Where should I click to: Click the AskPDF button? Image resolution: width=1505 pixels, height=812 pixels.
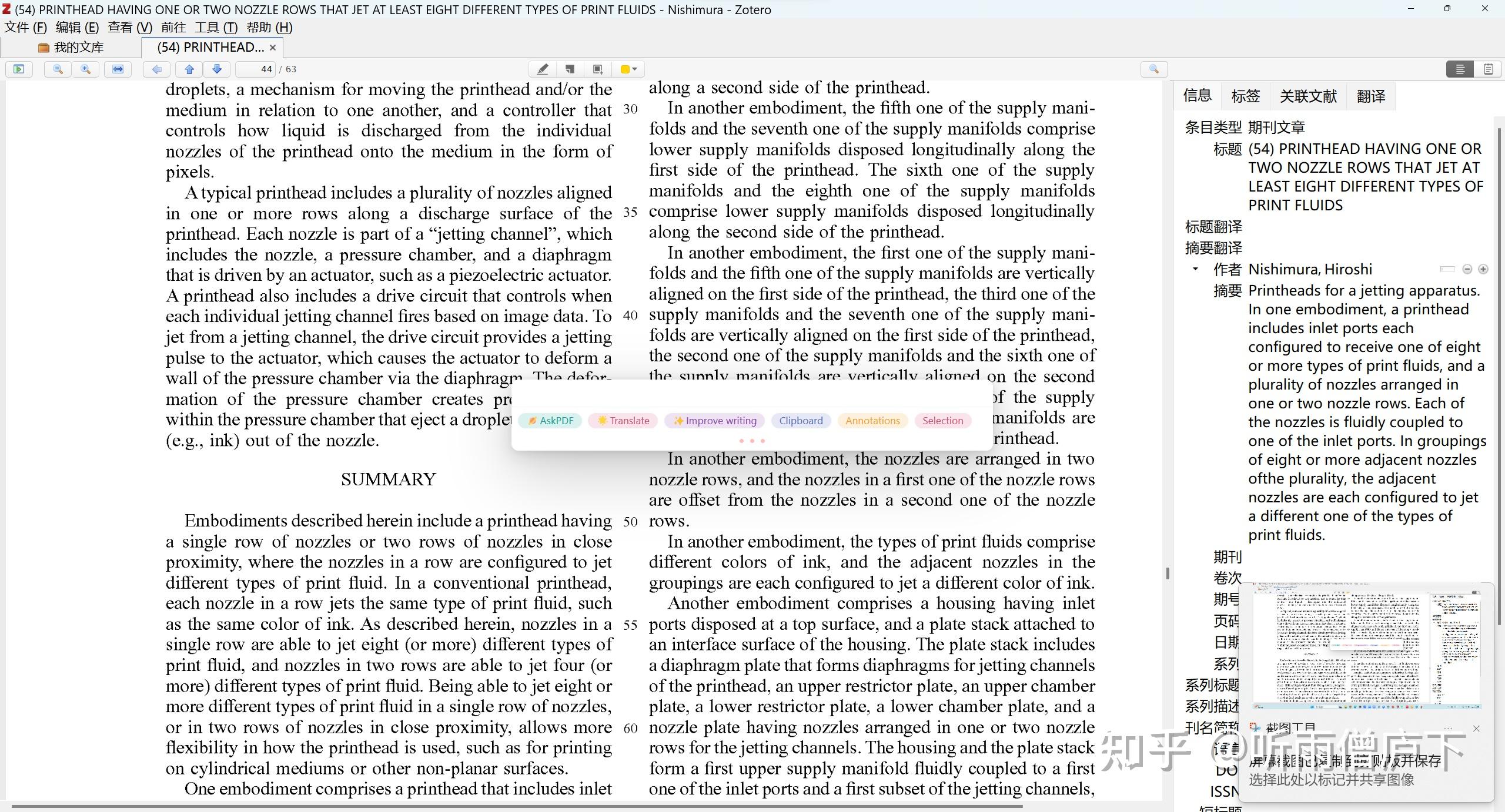[550, 421]
